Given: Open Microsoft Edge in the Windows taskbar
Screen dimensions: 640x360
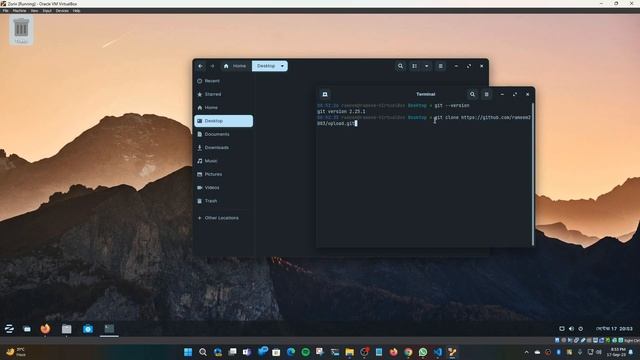Looking at the screenshot, I should point(291,352).
